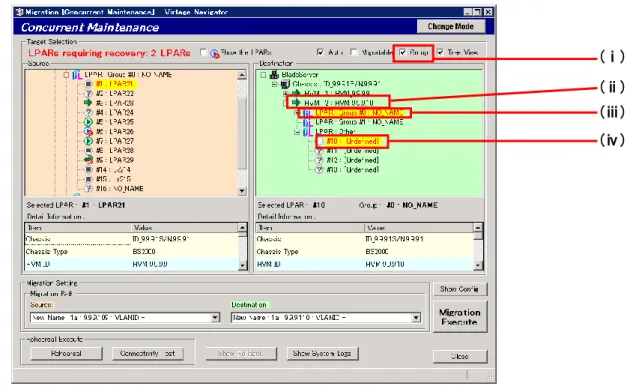Screen dimensions: 630x389
Task: Click the question-mark icon beside #16 NO_NAME
Action: [x=88, y=188]
